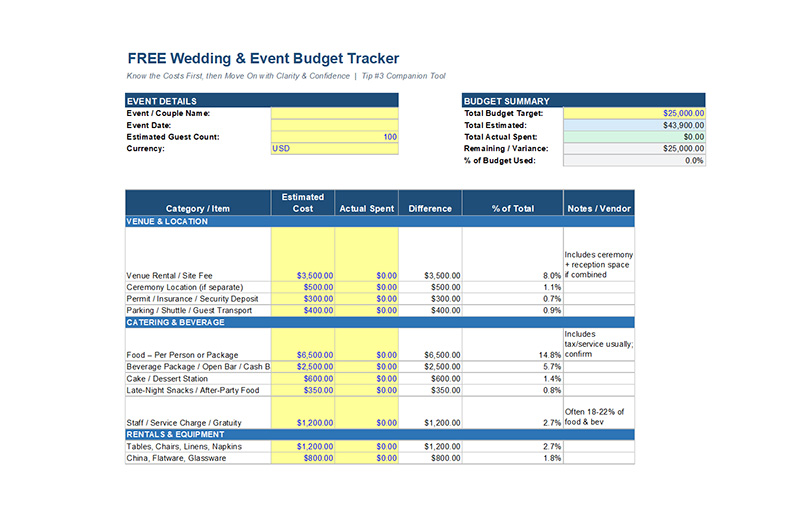Select the CATERING & BEVERAGE section row

click(380, 323)
